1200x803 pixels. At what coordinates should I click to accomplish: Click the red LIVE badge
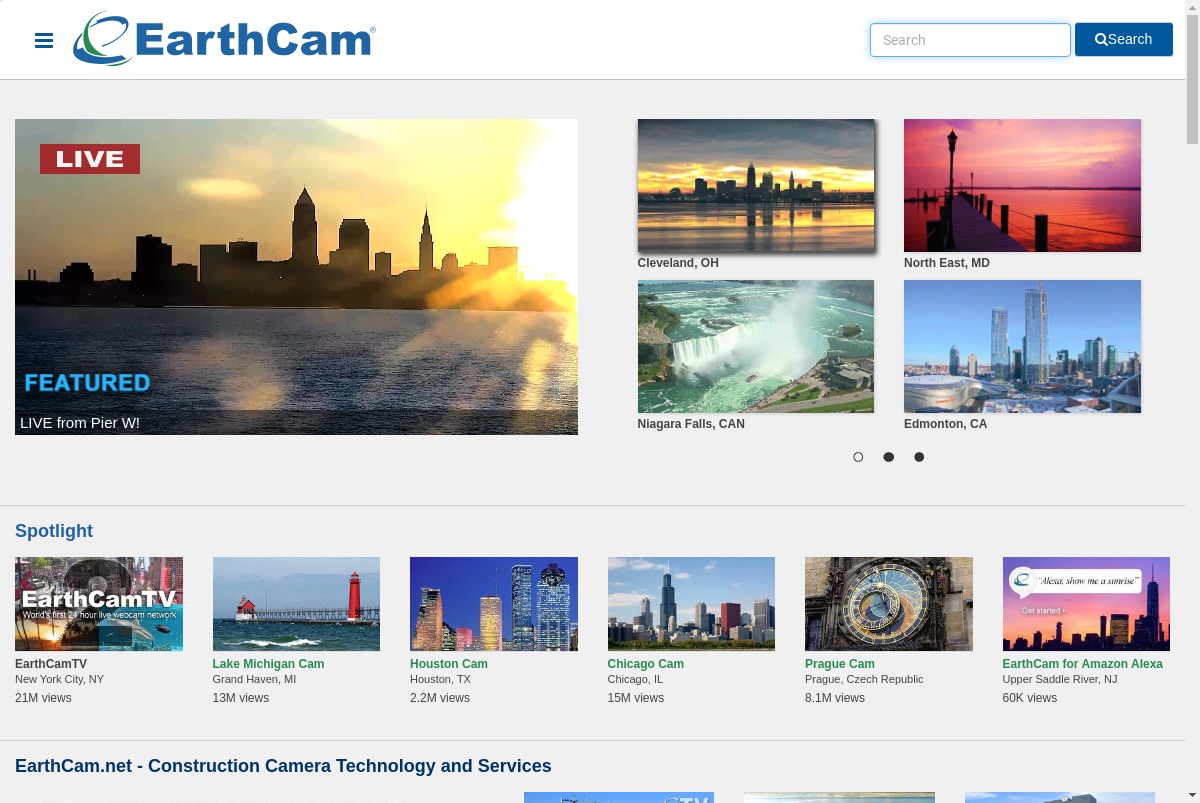pyautogui.click(x=90, y=159)
